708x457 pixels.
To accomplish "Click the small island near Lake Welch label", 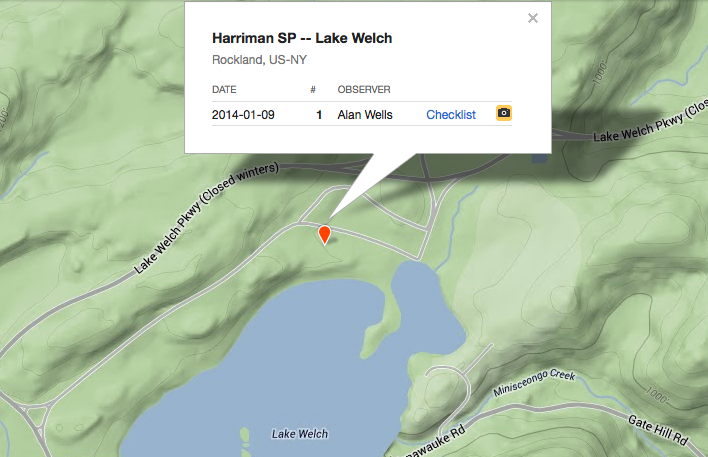I will coord(244,436).
